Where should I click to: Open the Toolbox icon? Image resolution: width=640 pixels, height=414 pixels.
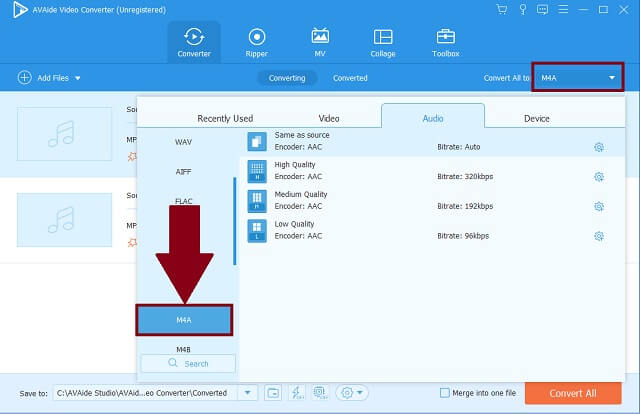coord(445,36)
